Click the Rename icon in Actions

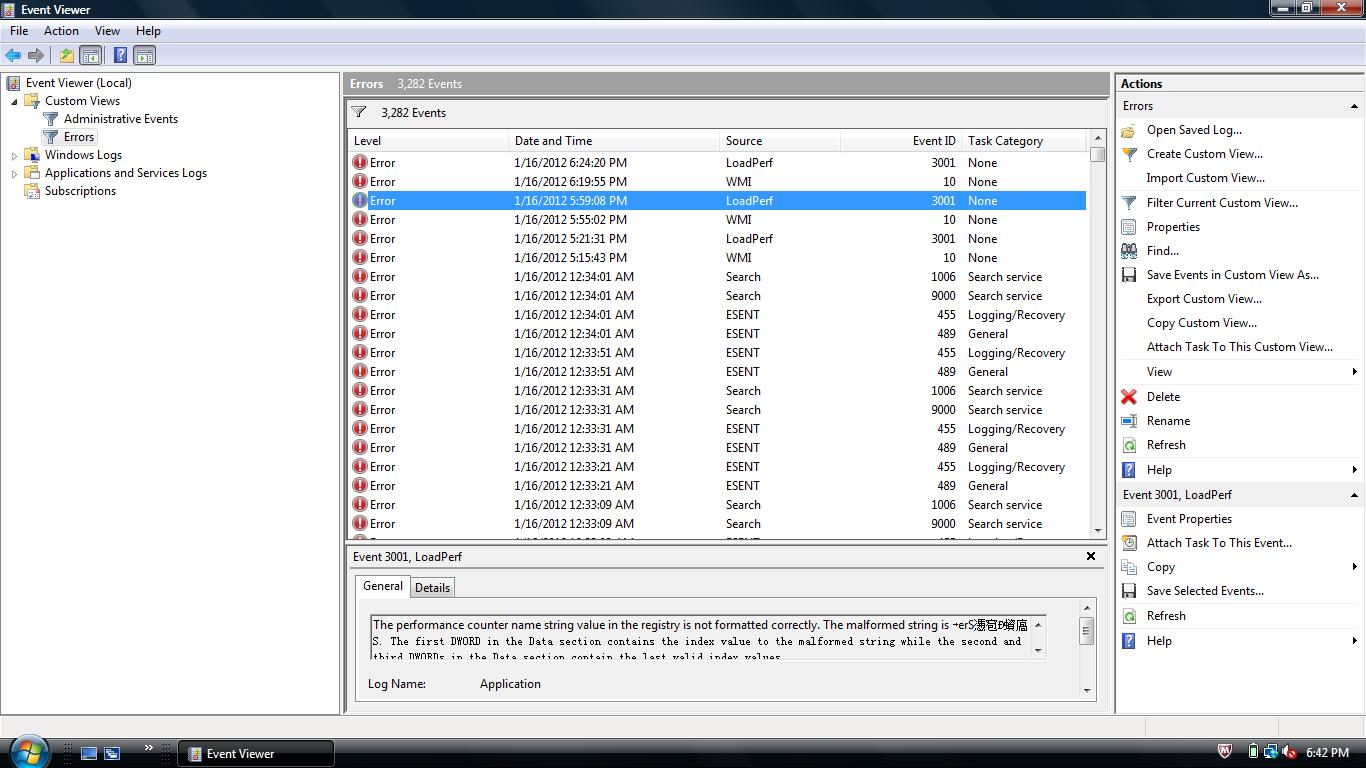1129,421
